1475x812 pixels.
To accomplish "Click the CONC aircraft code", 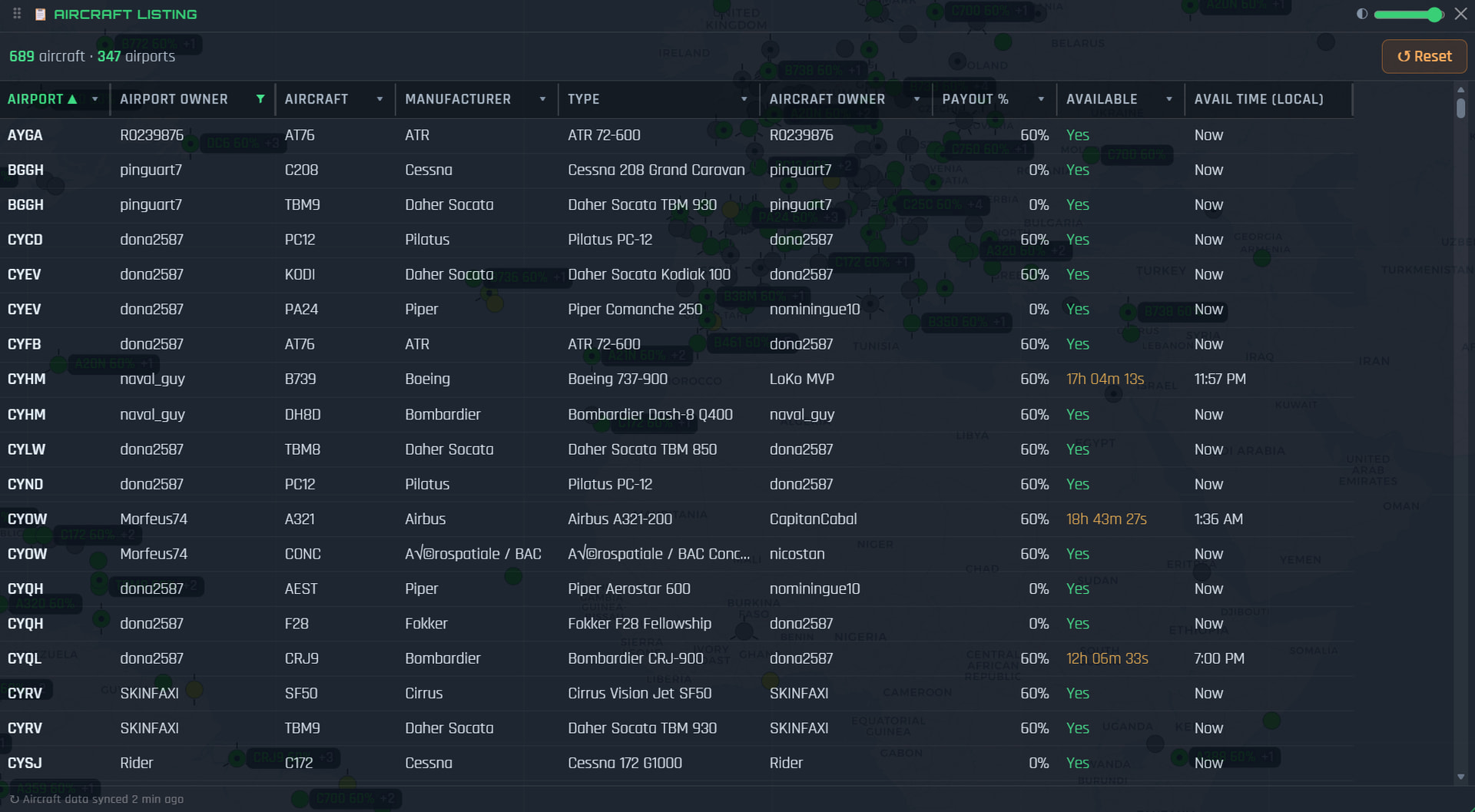I will [303, 554].
